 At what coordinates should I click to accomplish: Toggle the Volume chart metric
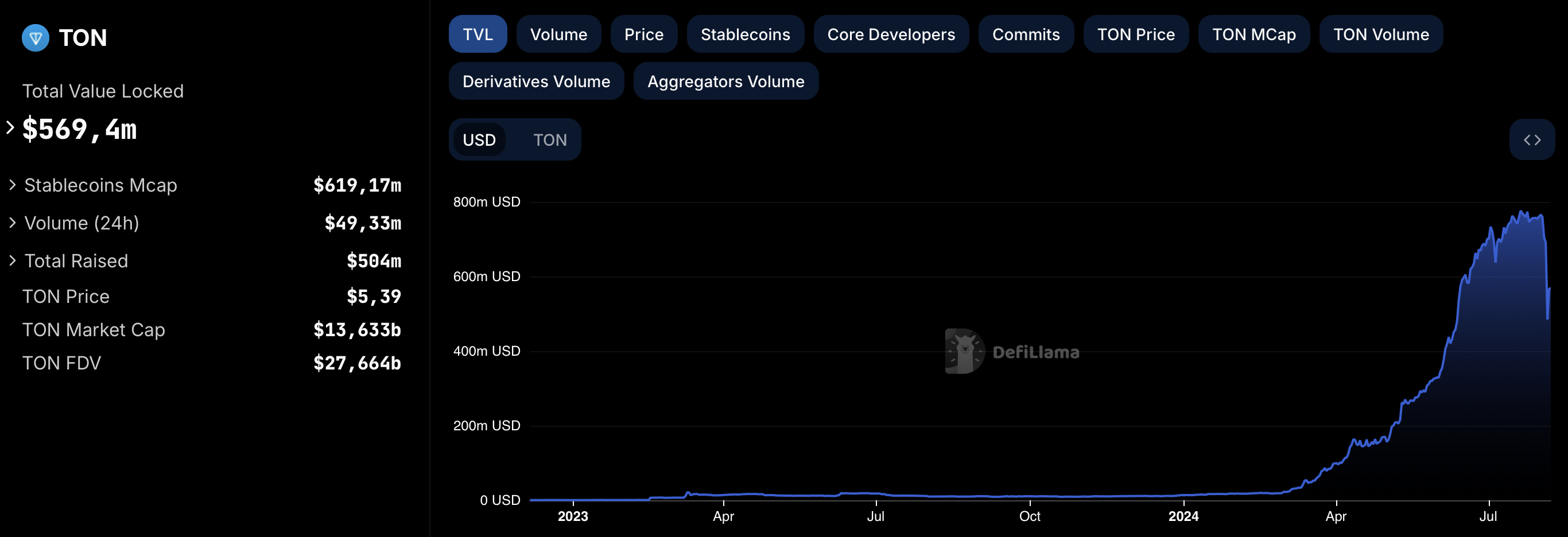[558, 34]
